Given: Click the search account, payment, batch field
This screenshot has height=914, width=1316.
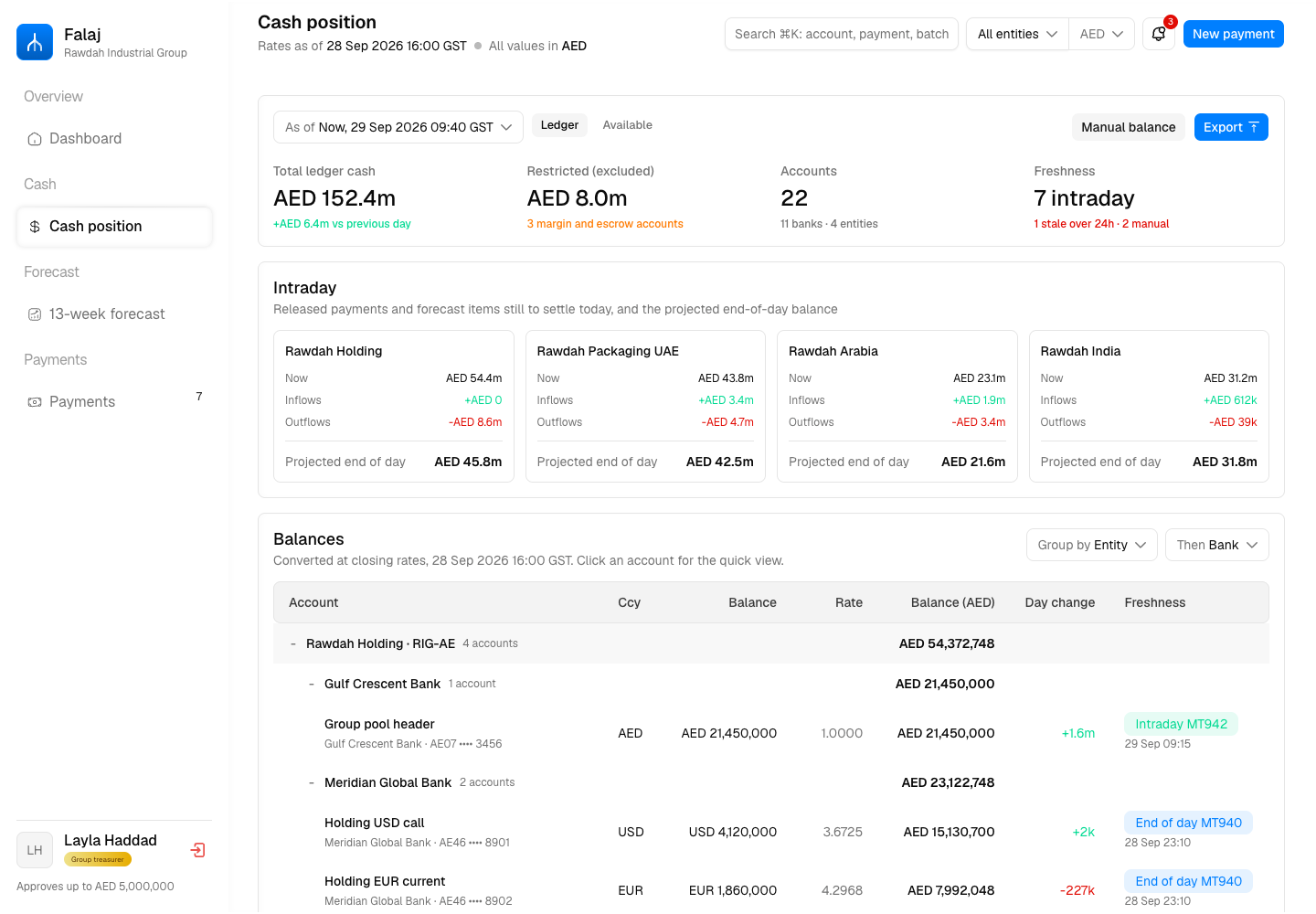Looking at the screenshot, I should (x=842, y=34).
